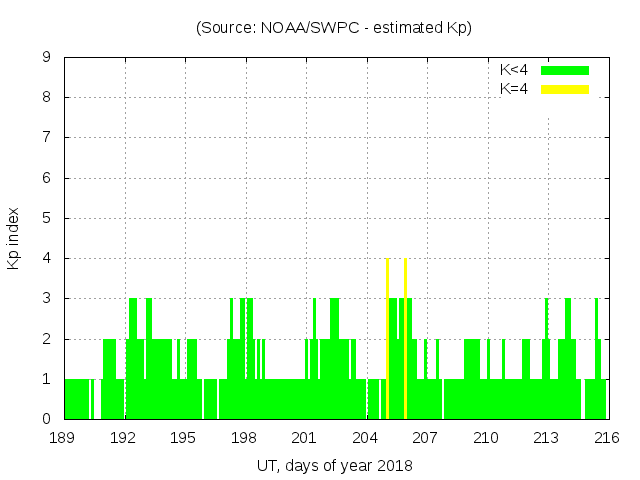Click x-axis tick label 216
The height and width of the screenshot is (480, 640).
coord(607,438)
